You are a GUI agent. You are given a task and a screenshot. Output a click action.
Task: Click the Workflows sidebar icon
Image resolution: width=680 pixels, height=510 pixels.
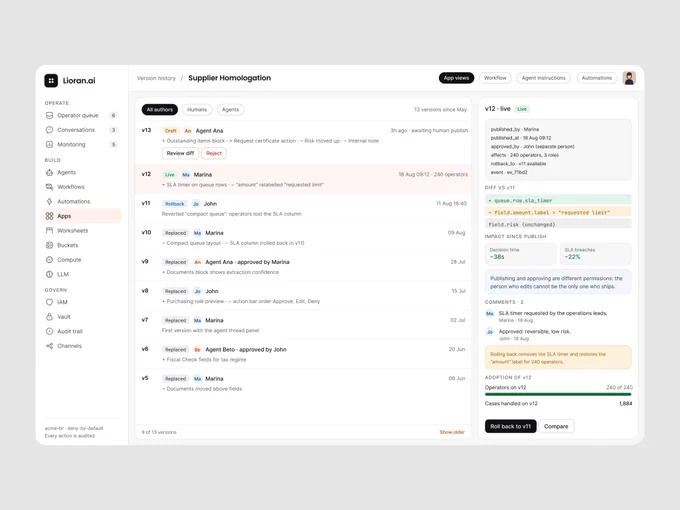pos(49,186)
